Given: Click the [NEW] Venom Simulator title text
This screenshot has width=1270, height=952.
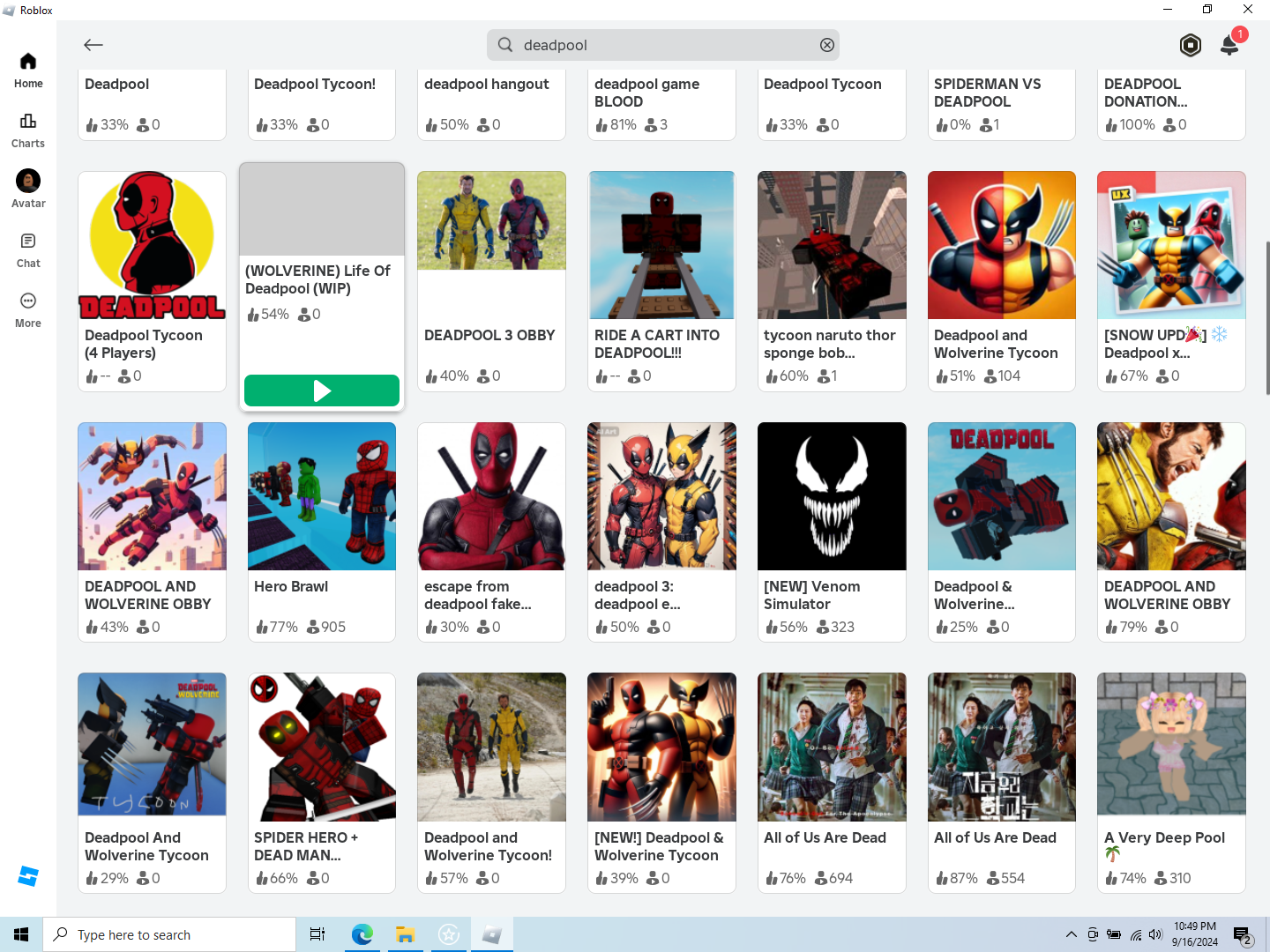Looking at the screenshot, I should tap(811, 595).
